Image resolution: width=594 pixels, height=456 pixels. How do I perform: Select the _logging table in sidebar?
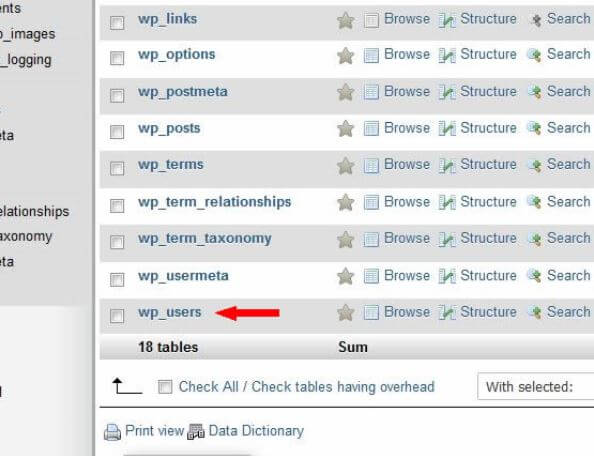click(26, 61)
